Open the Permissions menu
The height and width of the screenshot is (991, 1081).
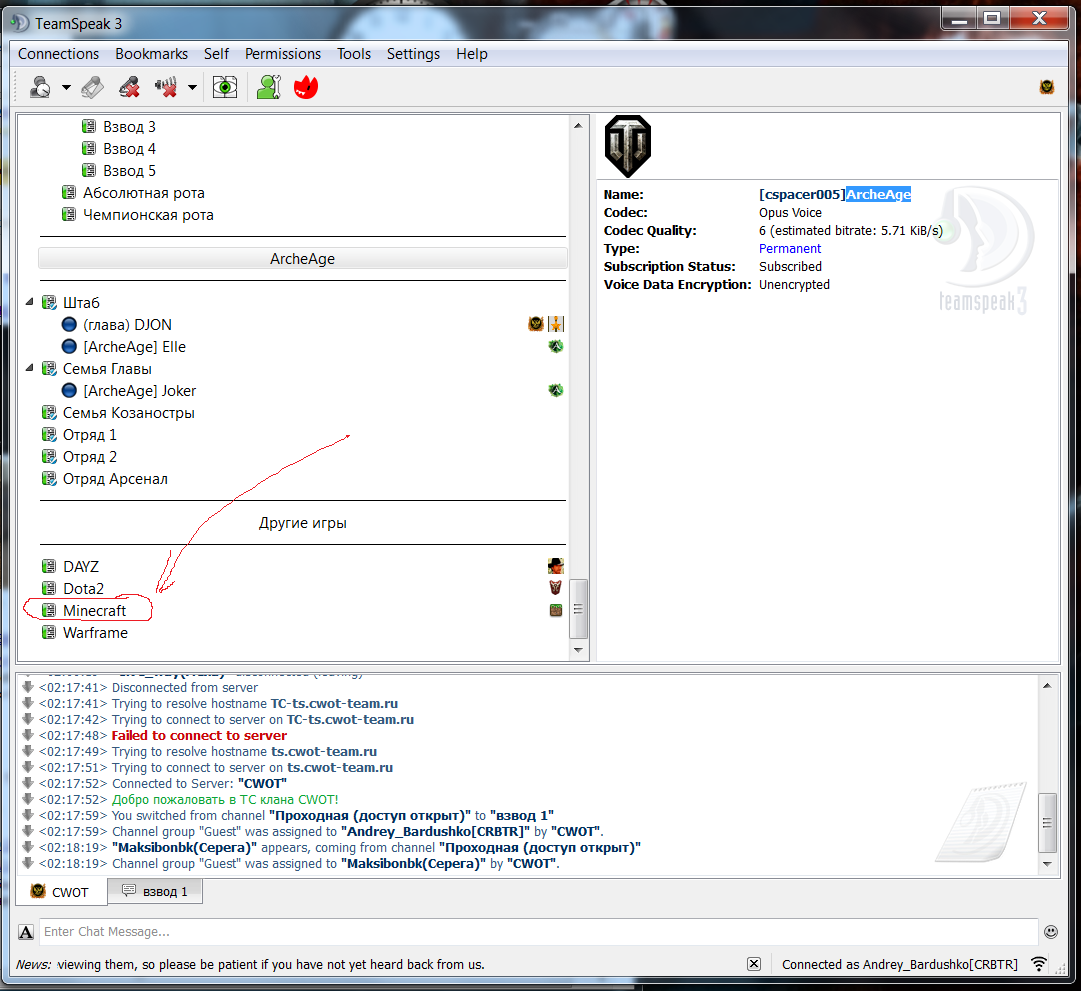pyautogui.click(x=283, y=54)
